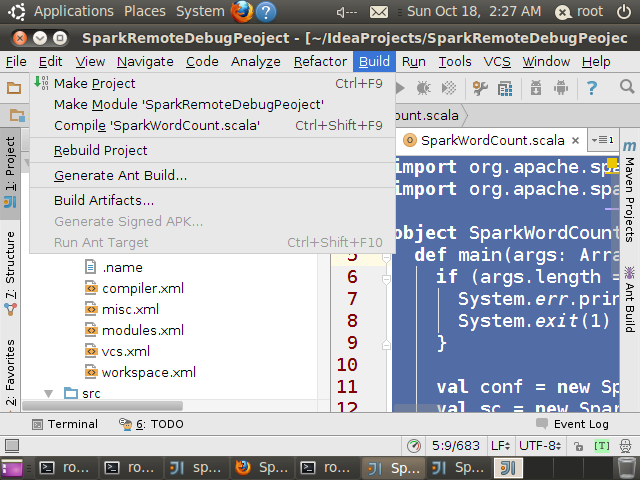
Task: Select Make Project from the Build menu
Action: point(212,84)
